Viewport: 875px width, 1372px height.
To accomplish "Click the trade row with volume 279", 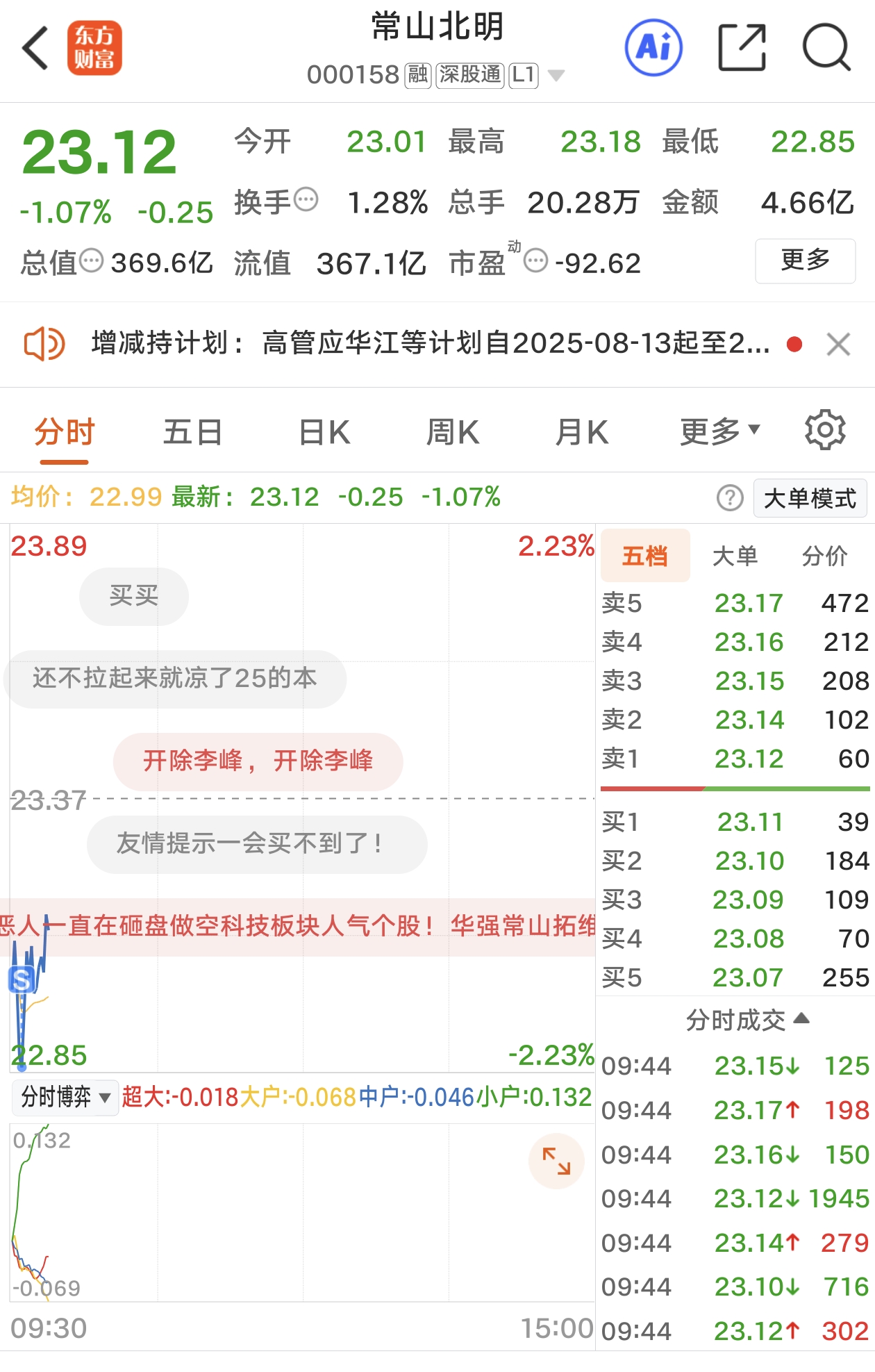I will pyautogui.click(x=735, y=1243).
